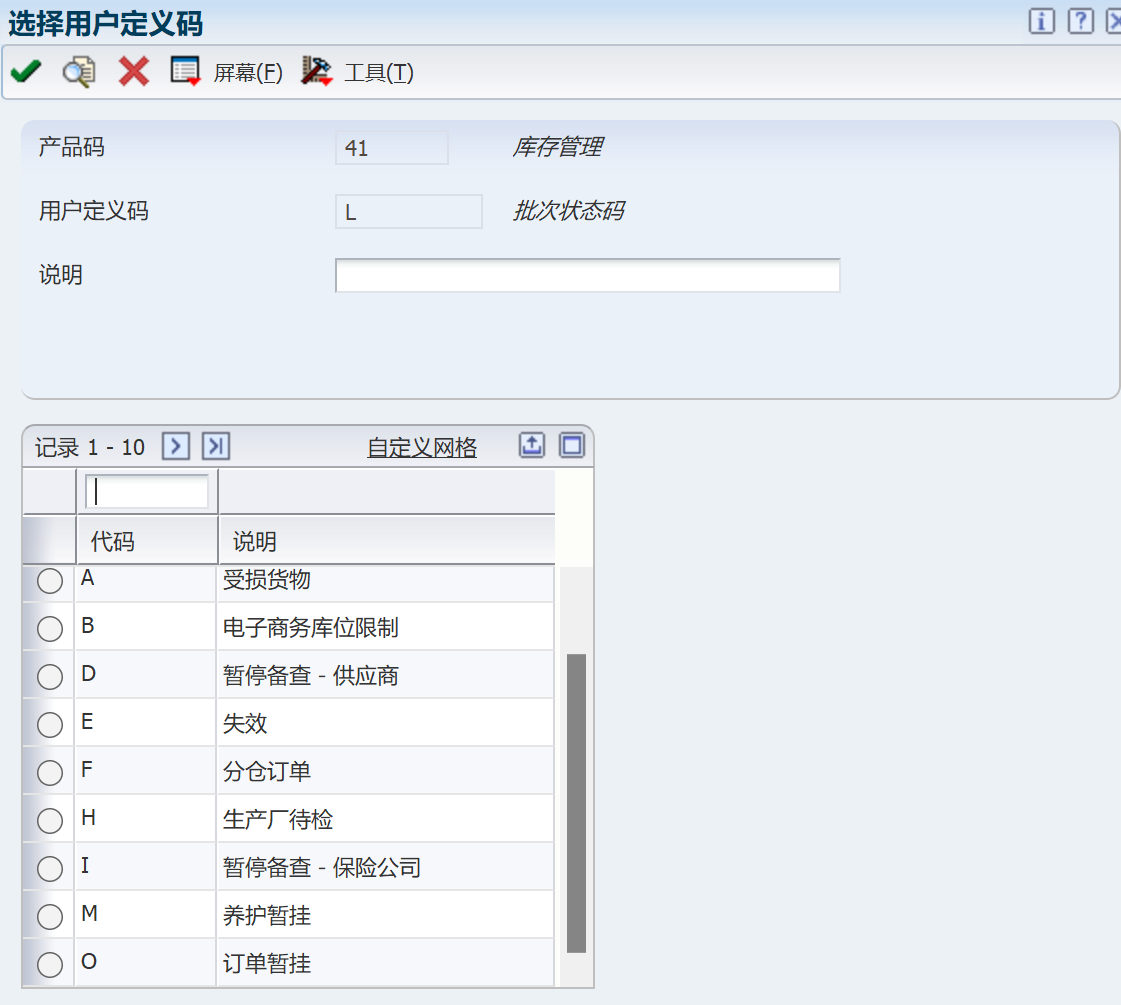Viewport: 1121px width, 1005px height.
Task: Click the grid vertical scrollbar thumb
Action: [576, 803]
